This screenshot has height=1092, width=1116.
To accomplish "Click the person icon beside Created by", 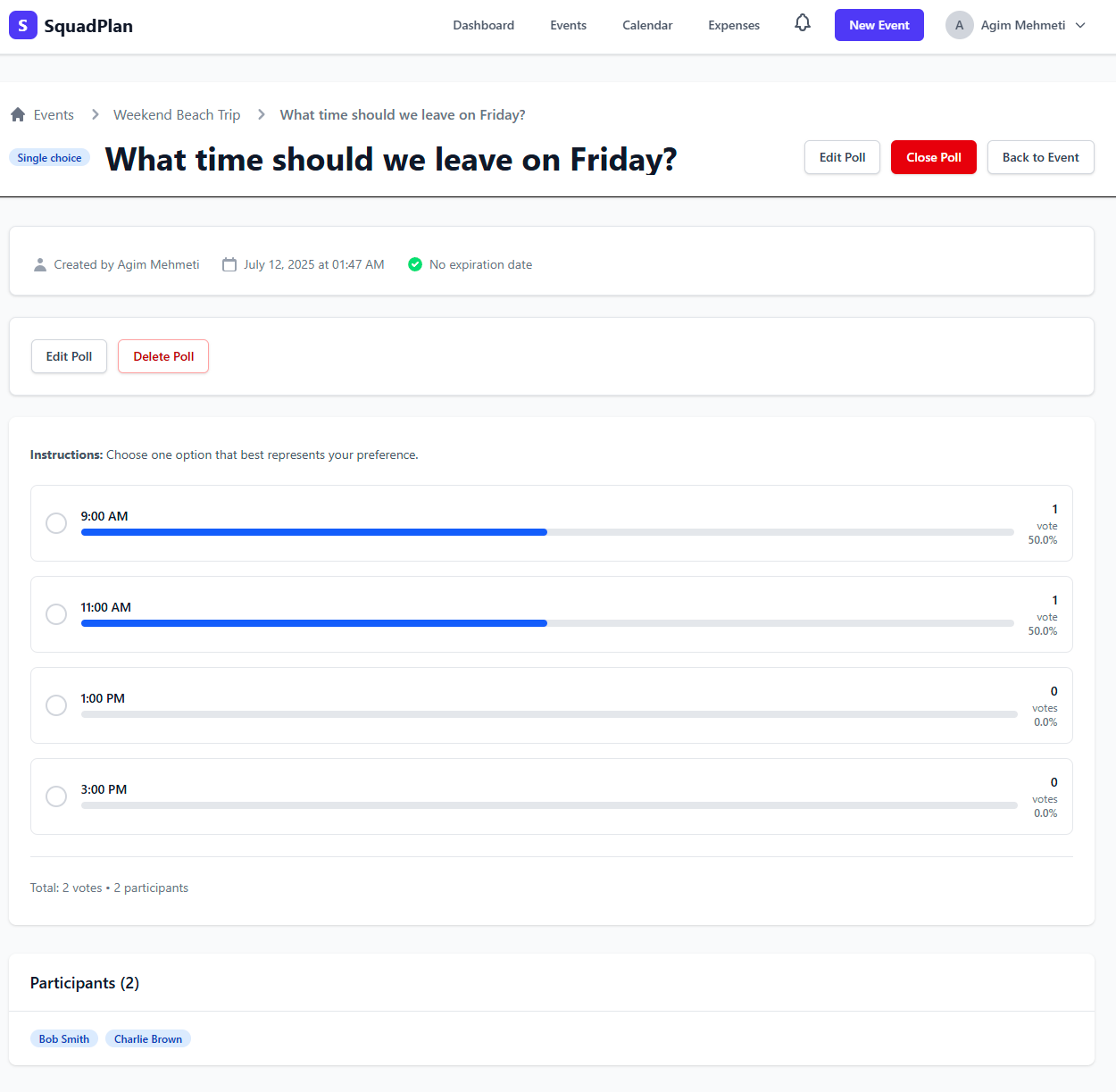I will [40, 264].
